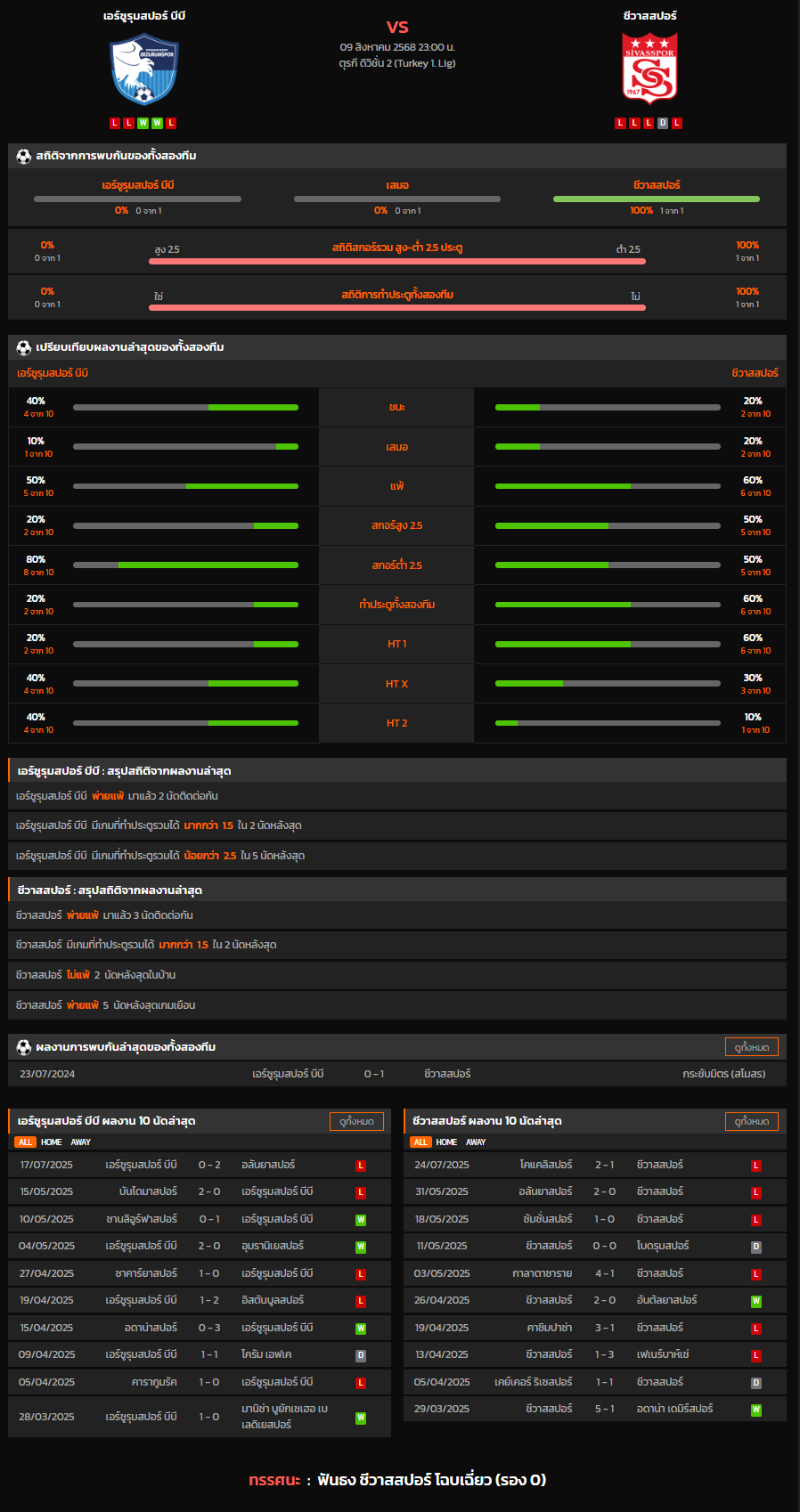Click summary line เออร์ซูรุมสปอร์ บีบี พ่ายแพ้ มาแล้ว 2 นัดติดต่อกัน
This screenshot has width=800, height=1512.
pyautogui.click(x=117, y=796)
